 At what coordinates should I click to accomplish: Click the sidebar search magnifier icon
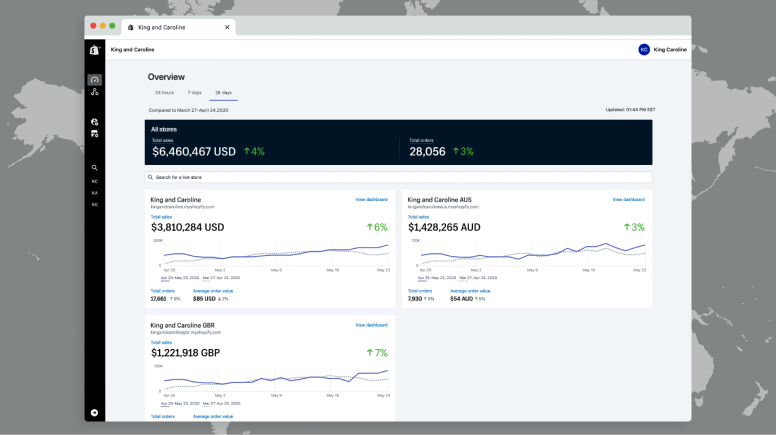pyautogui.click(x=95, y=168)
